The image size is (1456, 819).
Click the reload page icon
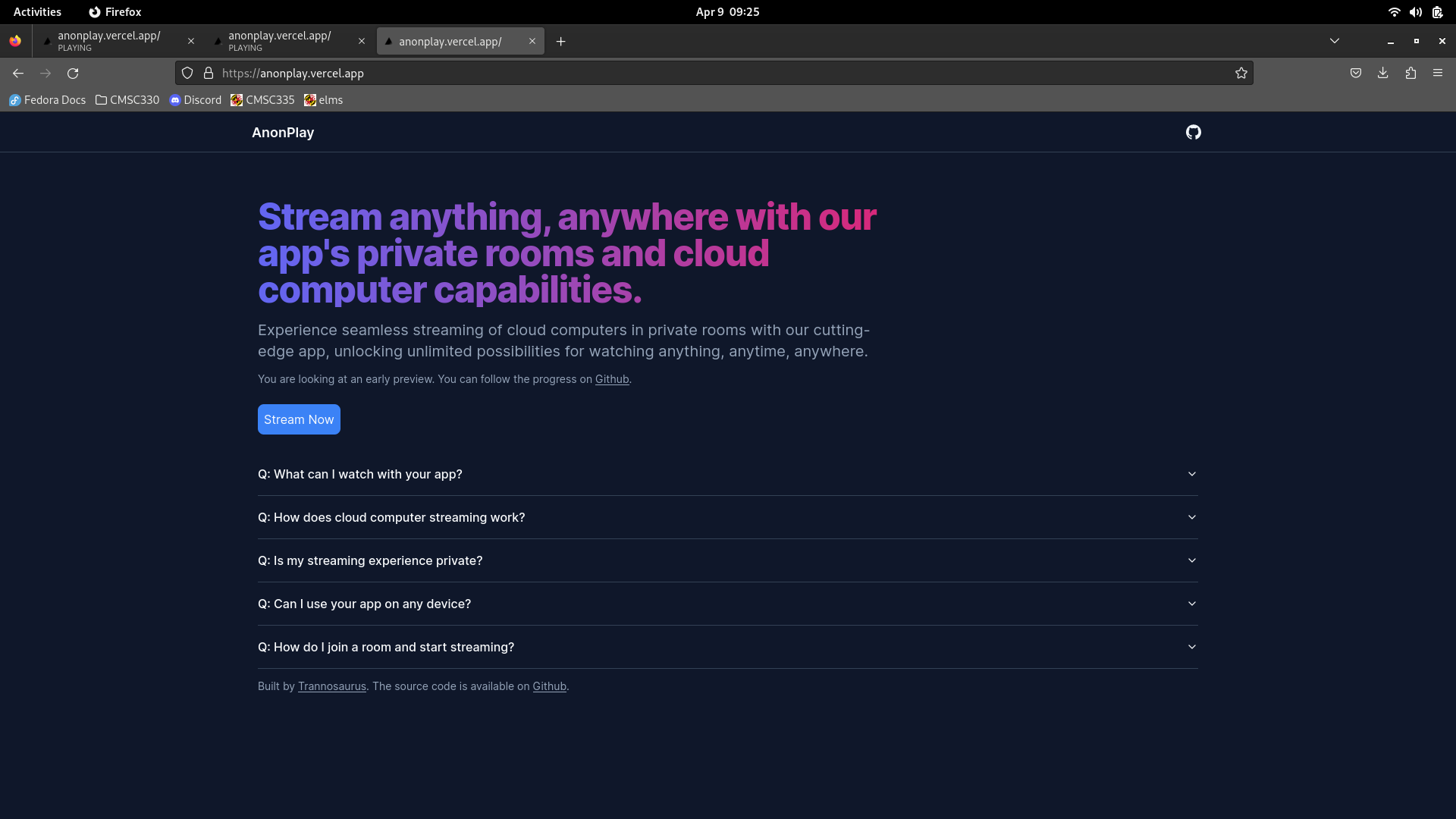coord(73,74)
